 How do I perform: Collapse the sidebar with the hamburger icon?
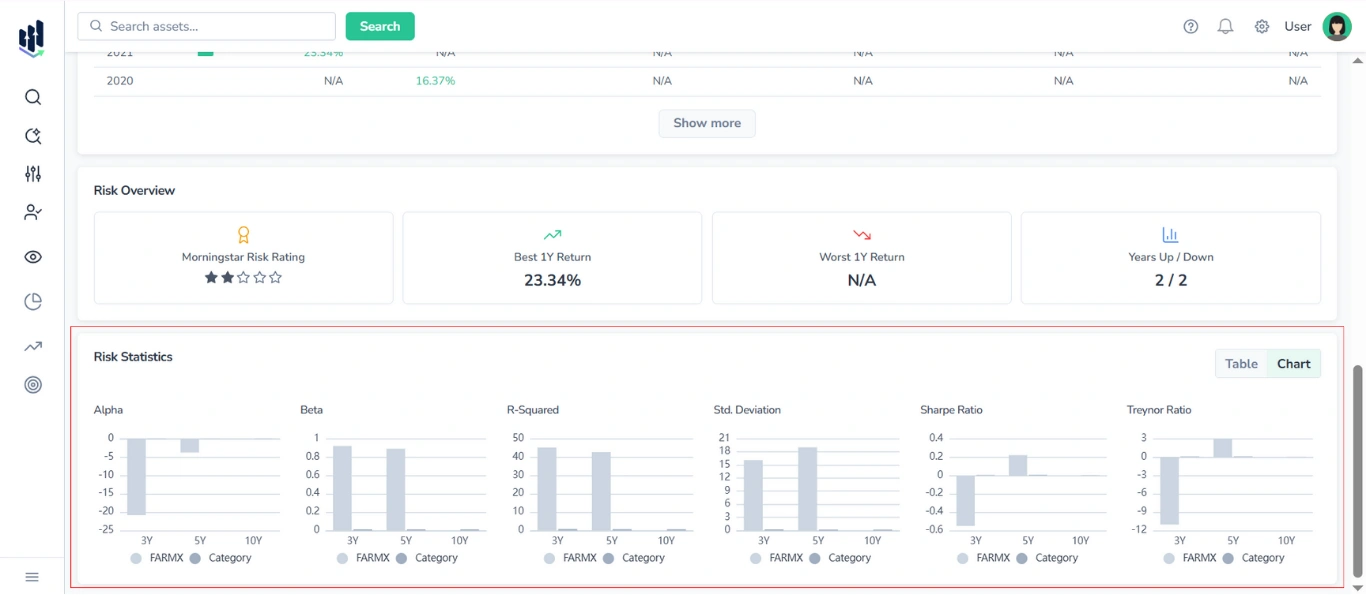click(x=31, y=576)
